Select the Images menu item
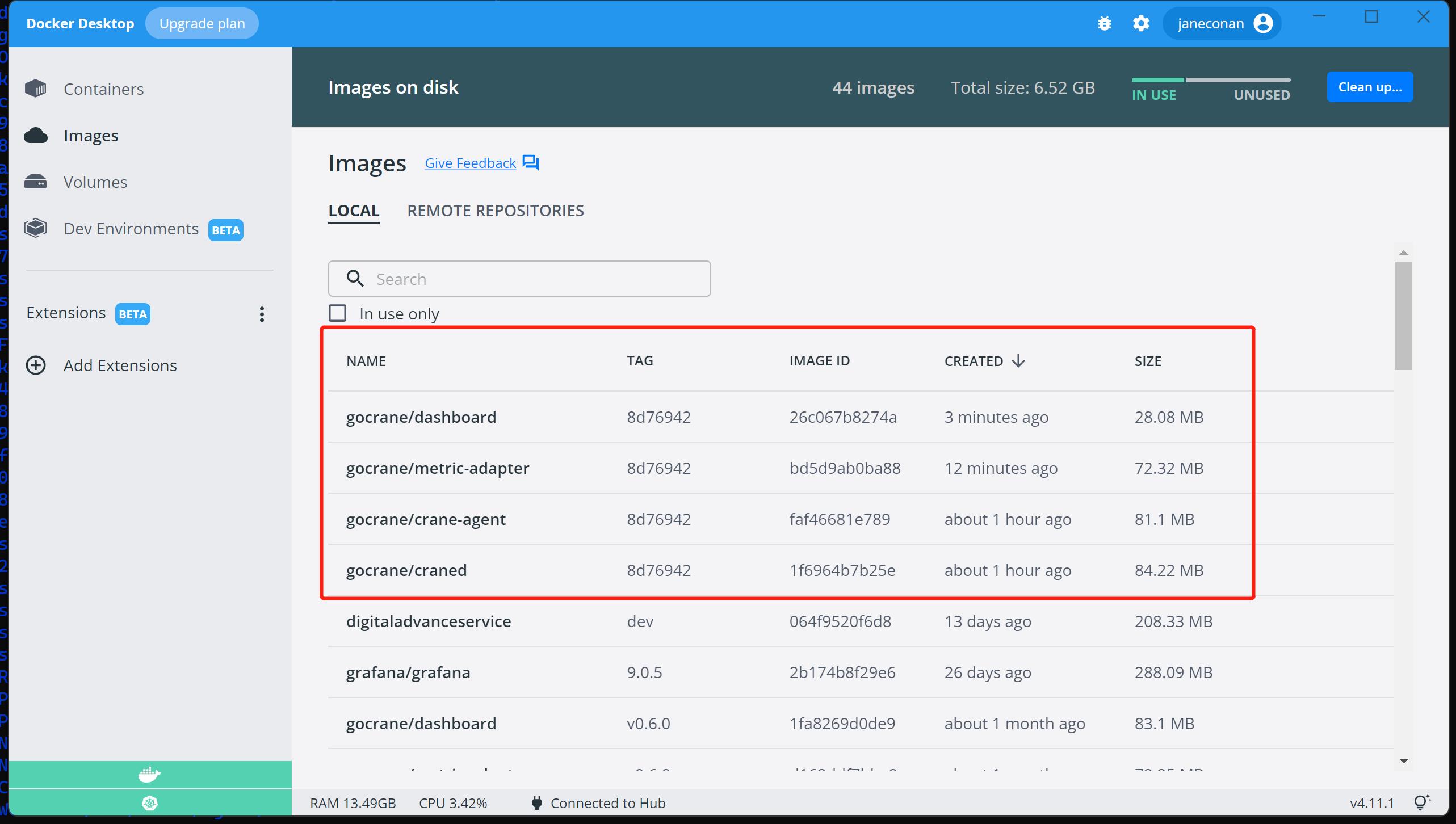This screenshot has height=824, width=1456. click(x=91, y=136)
